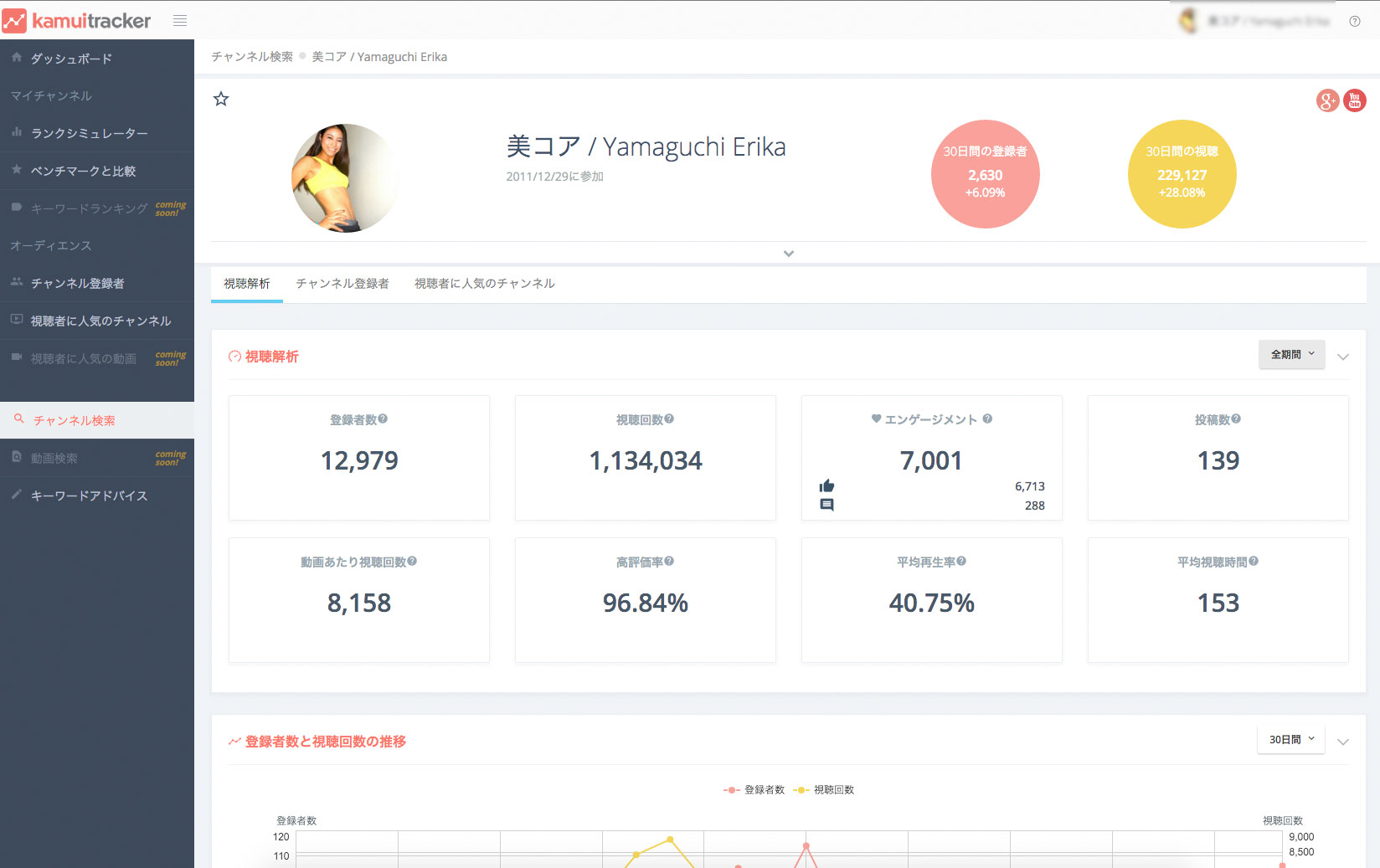Click the 7,001 engagement value
Image resolution: width=1380 pixels, height=868 pixels.
pos(931,460)
